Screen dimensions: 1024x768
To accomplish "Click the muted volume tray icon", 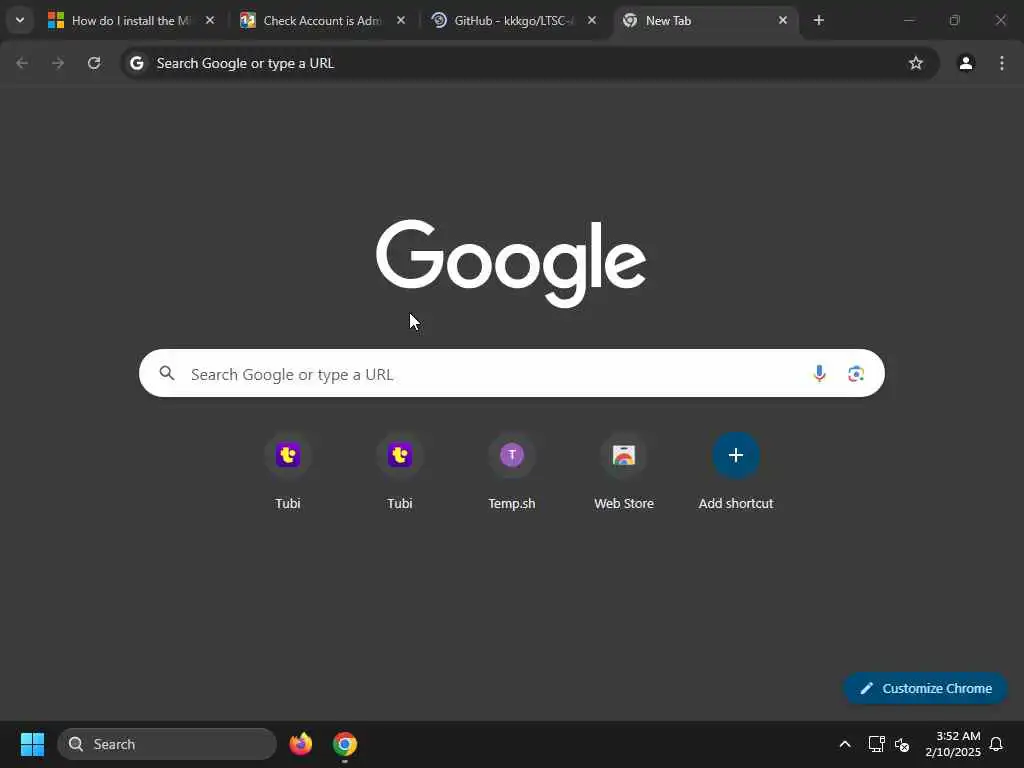I will 902,744.
